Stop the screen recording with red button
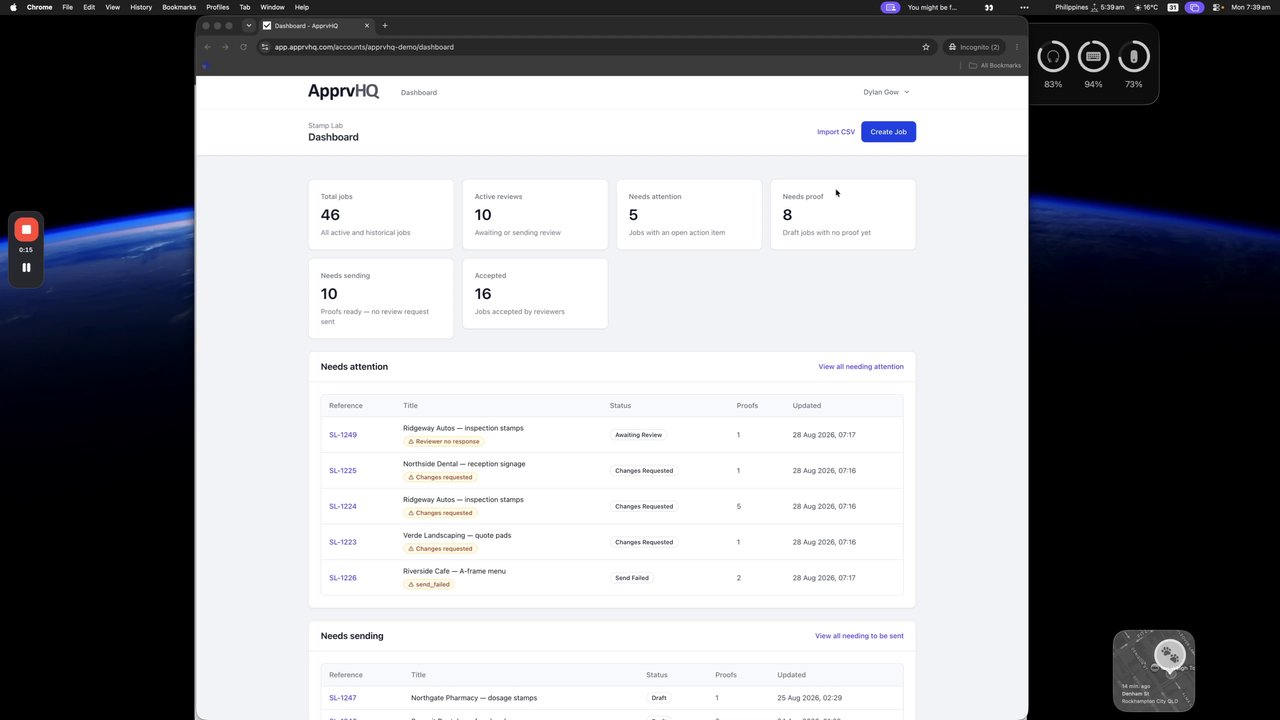Screen dimensions: 1280x720 26,229
